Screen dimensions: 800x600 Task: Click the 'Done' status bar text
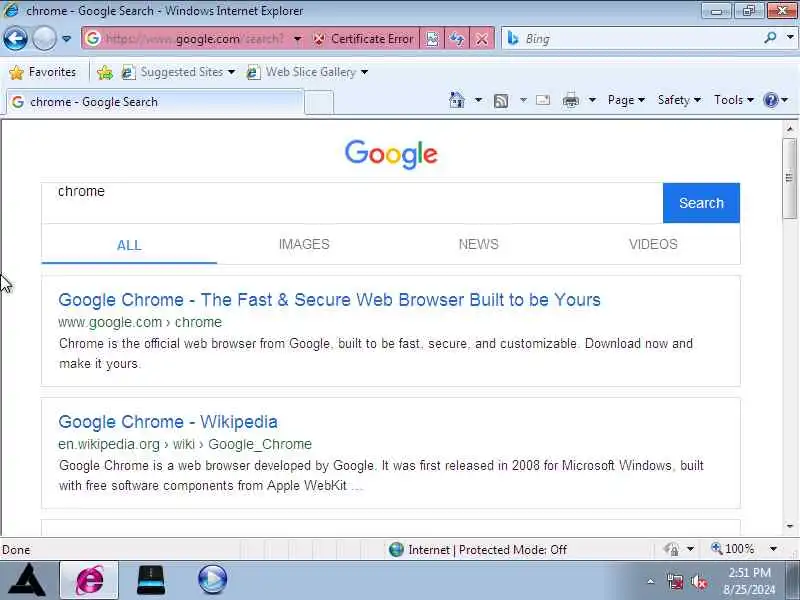(16, 550)
